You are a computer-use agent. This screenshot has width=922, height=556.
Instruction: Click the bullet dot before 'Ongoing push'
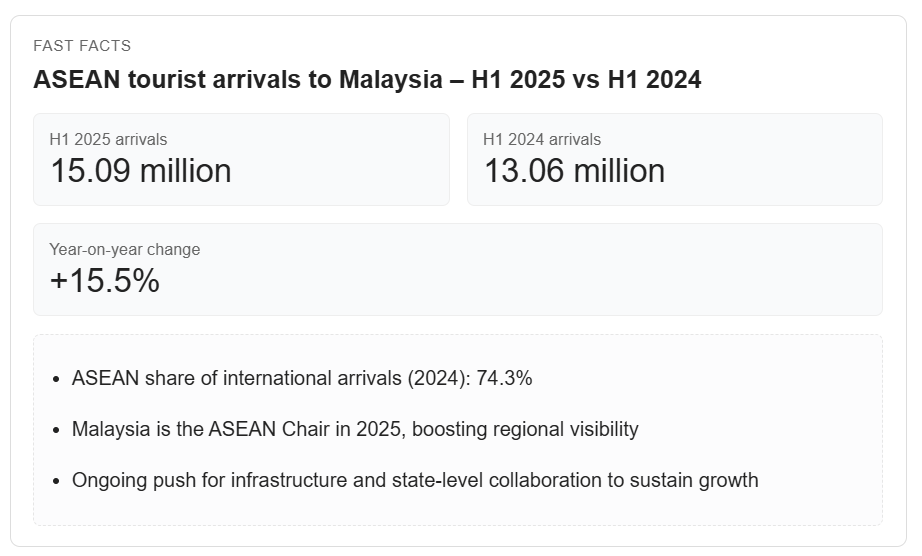[x=56, y=481]
